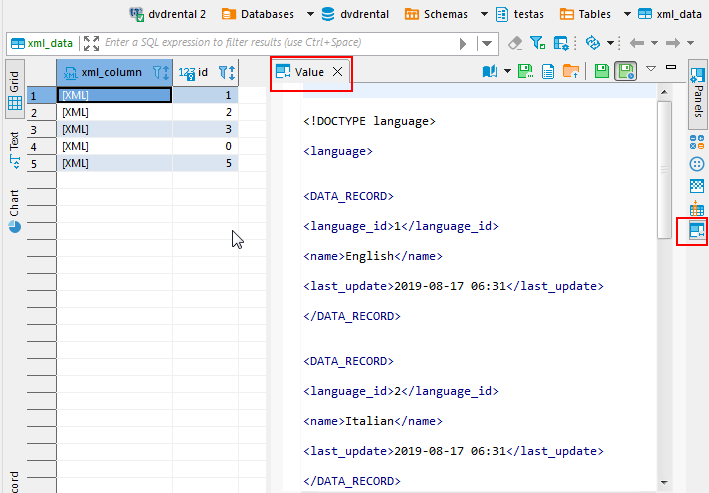This screenshot has width=709, height=493.
Task: Switch to the Grid view tab
Action: click(14, 89)
